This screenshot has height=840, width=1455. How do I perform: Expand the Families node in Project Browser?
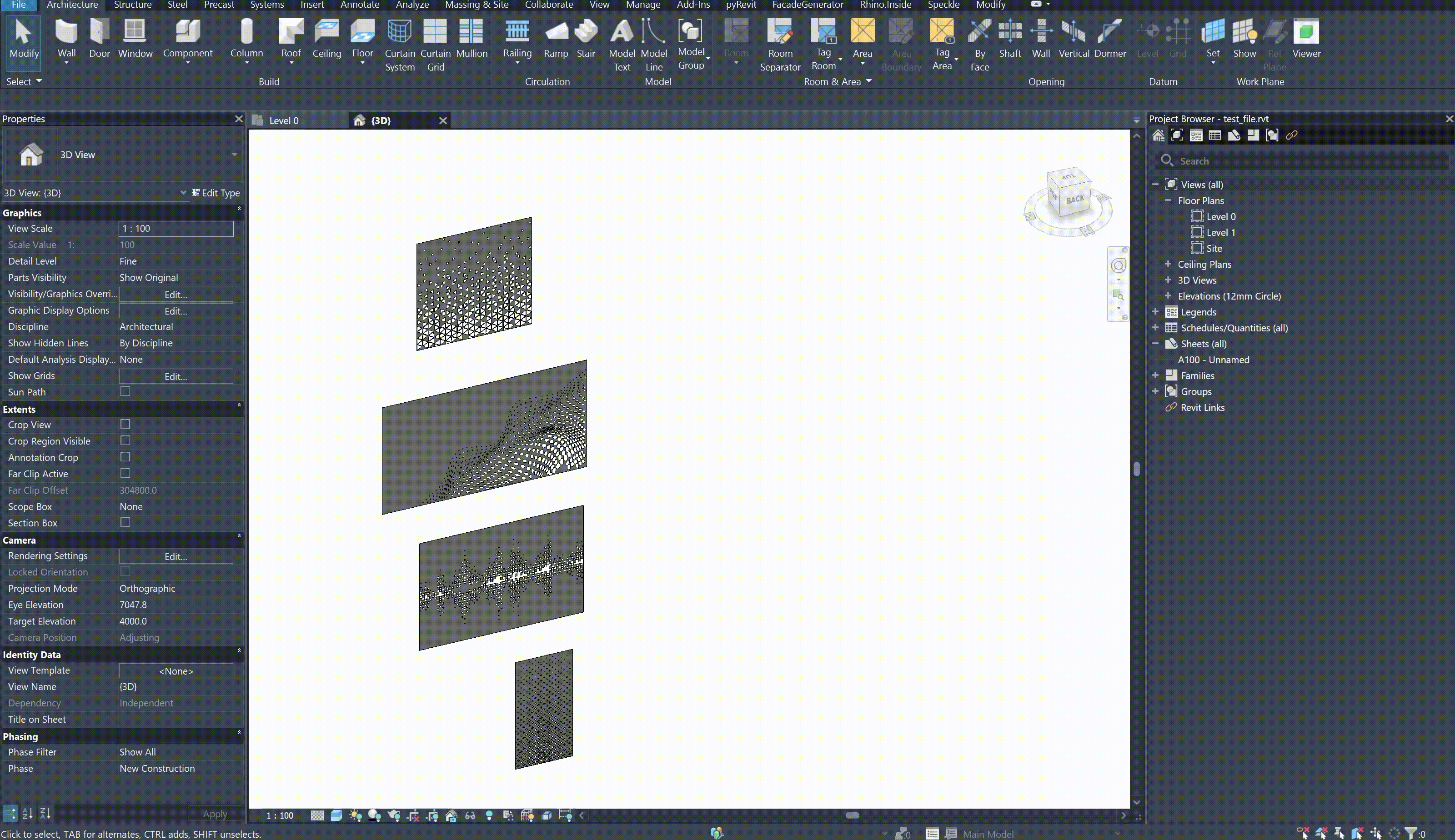1155,375
